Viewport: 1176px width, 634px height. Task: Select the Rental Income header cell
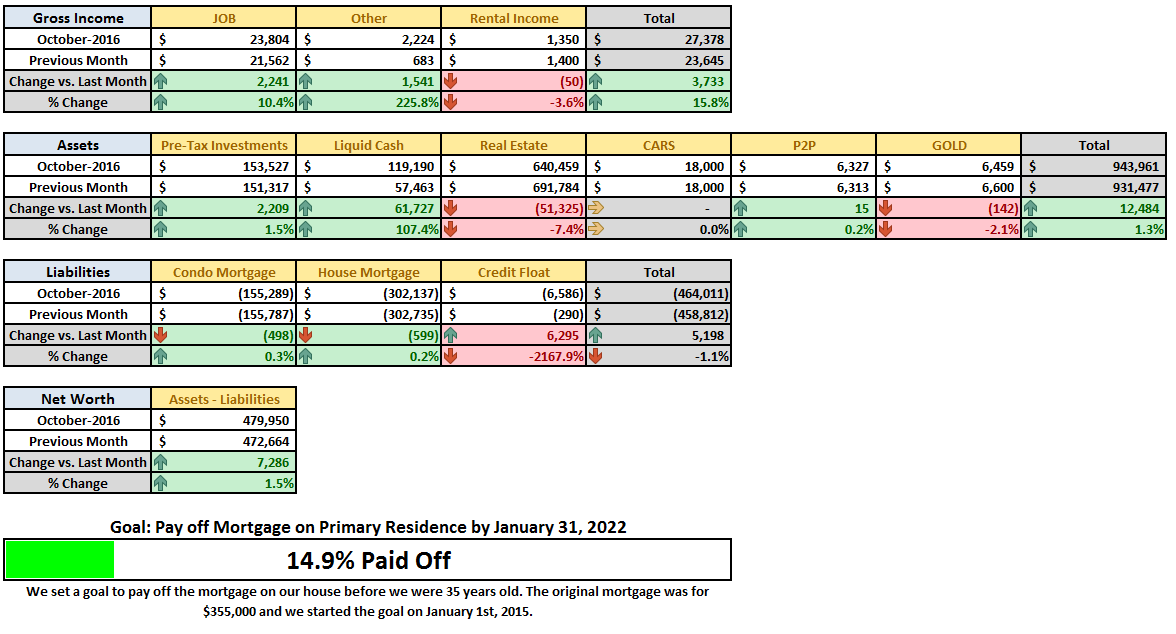[514, 18]
